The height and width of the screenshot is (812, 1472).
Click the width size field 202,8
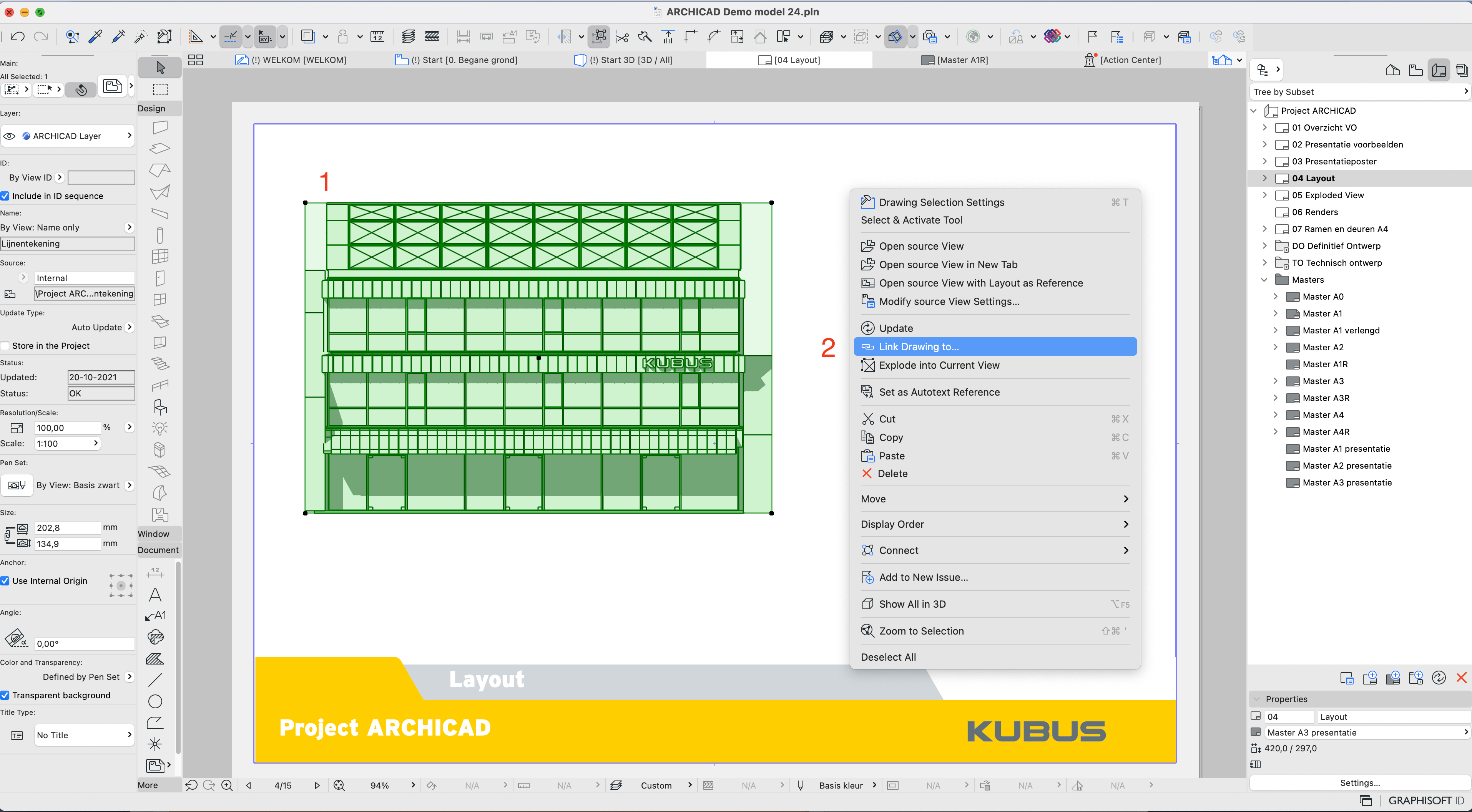coord(67,528)
